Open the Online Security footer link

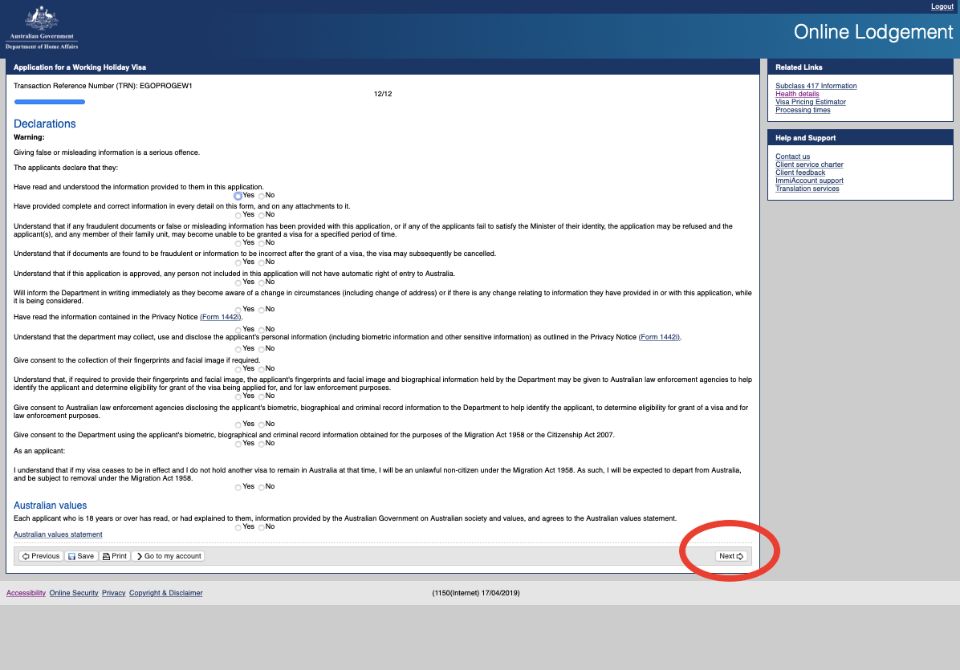click(73, 593)
